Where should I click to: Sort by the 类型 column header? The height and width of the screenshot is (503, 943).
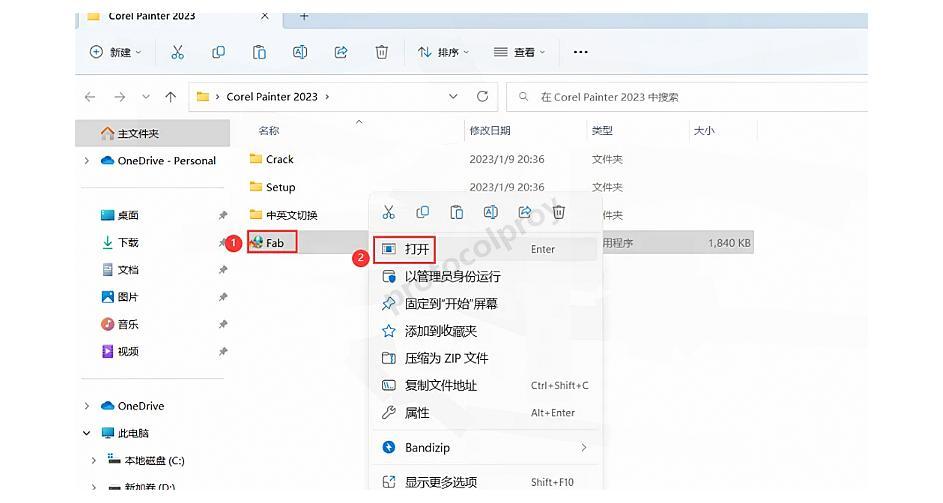pyautogui.click(x=602, y=131)
